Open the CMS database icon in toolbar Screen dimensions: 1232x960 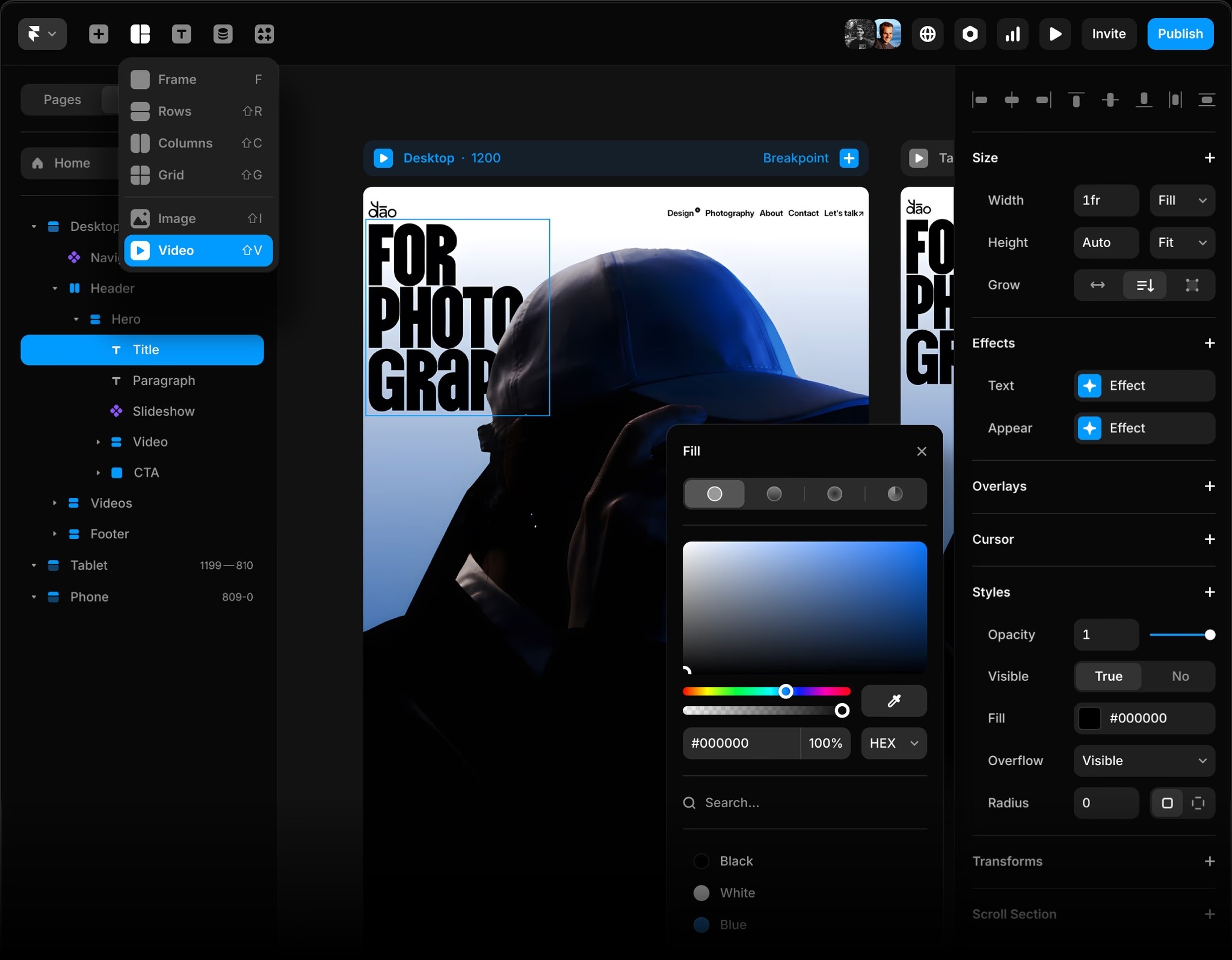[223, 34]
